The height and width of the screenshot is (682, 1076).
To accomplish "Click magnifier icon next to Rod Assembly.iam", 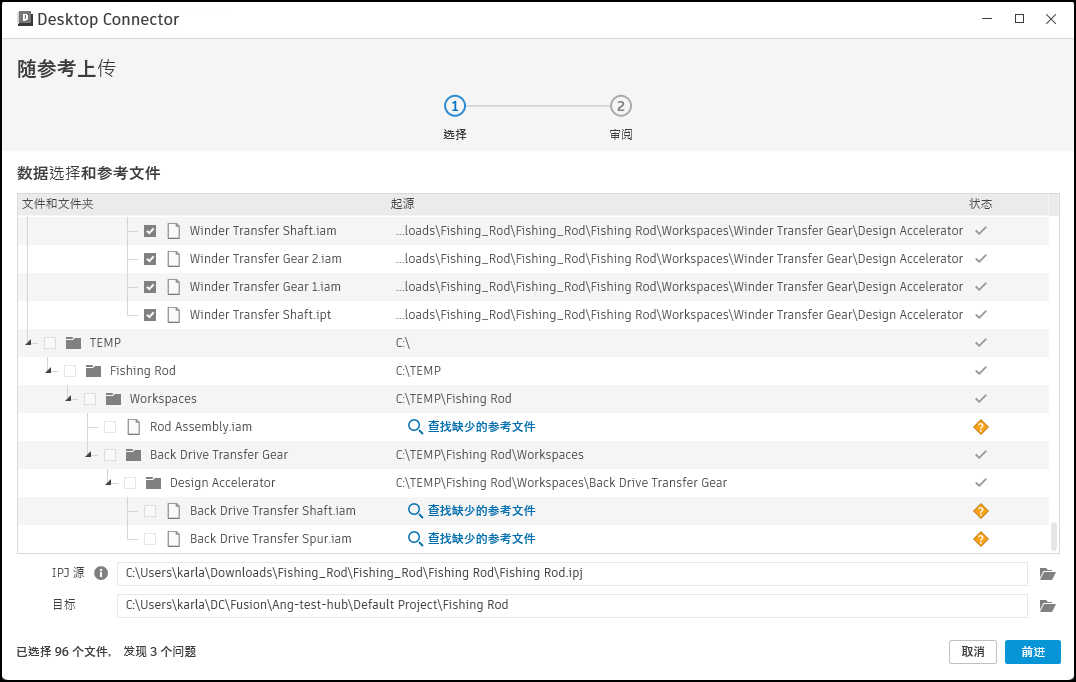I will coord(415,427).
